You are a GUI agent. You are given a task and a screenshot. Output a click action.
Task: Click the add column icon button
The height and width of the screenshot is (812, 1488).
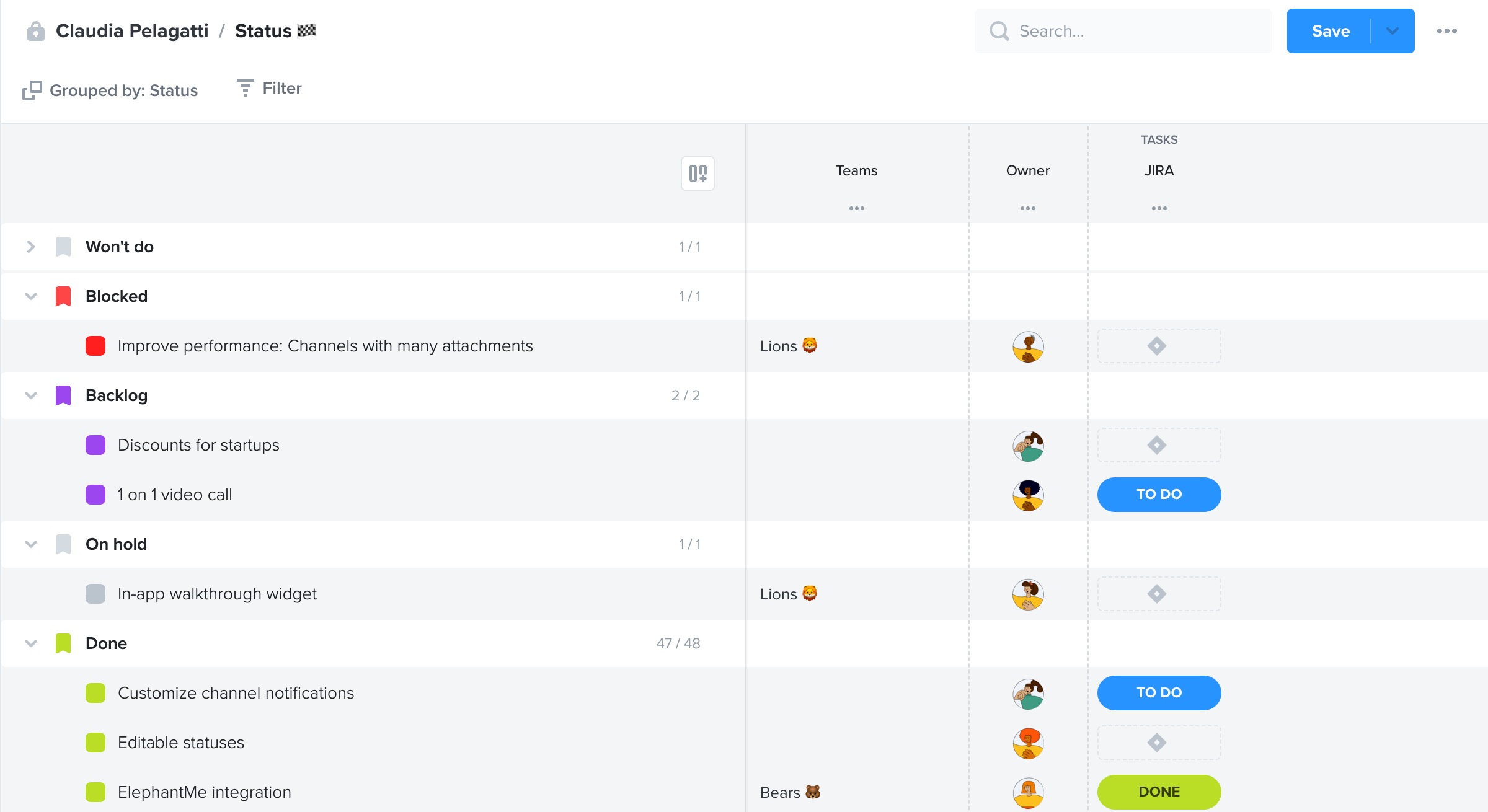[697, 174]
